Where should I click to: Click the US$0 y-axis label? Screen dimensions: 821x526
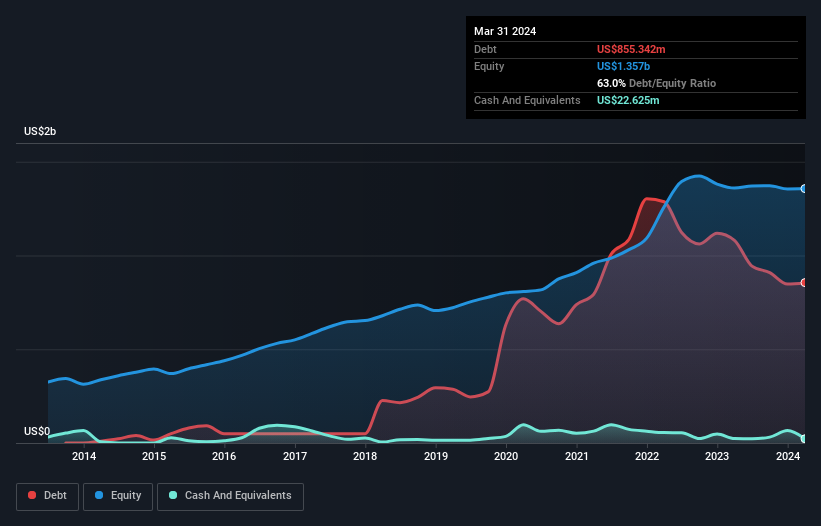[x=37, y=431]
